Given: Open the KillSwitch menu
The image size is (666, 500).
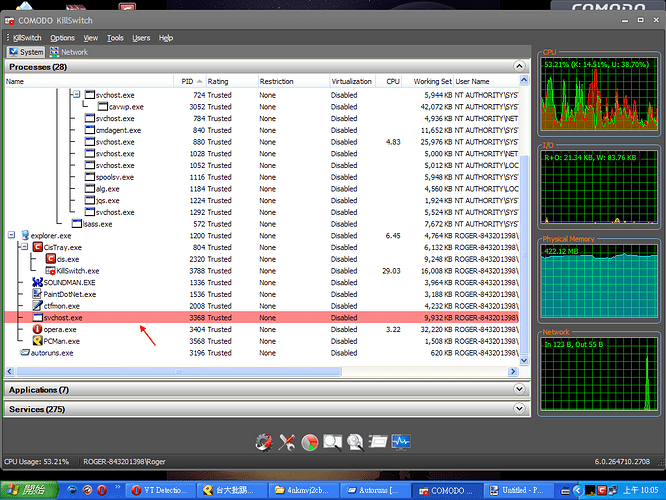Looking at the screenshot, I should [x=27, y=38].
